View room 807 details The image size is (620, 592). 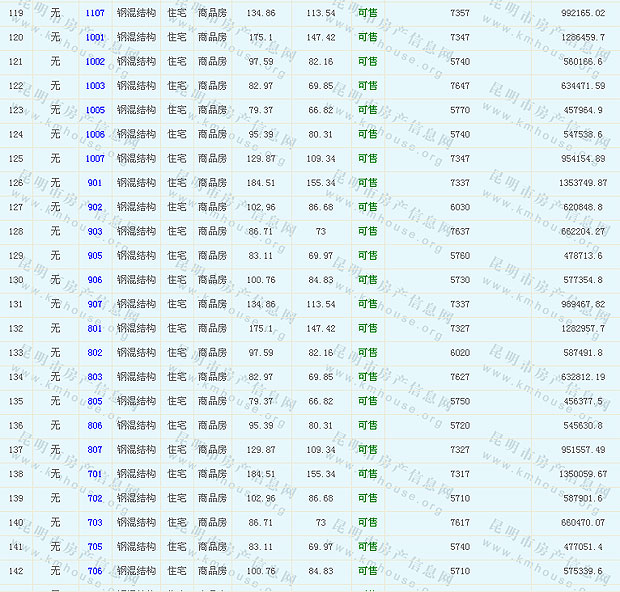(95, 450)
